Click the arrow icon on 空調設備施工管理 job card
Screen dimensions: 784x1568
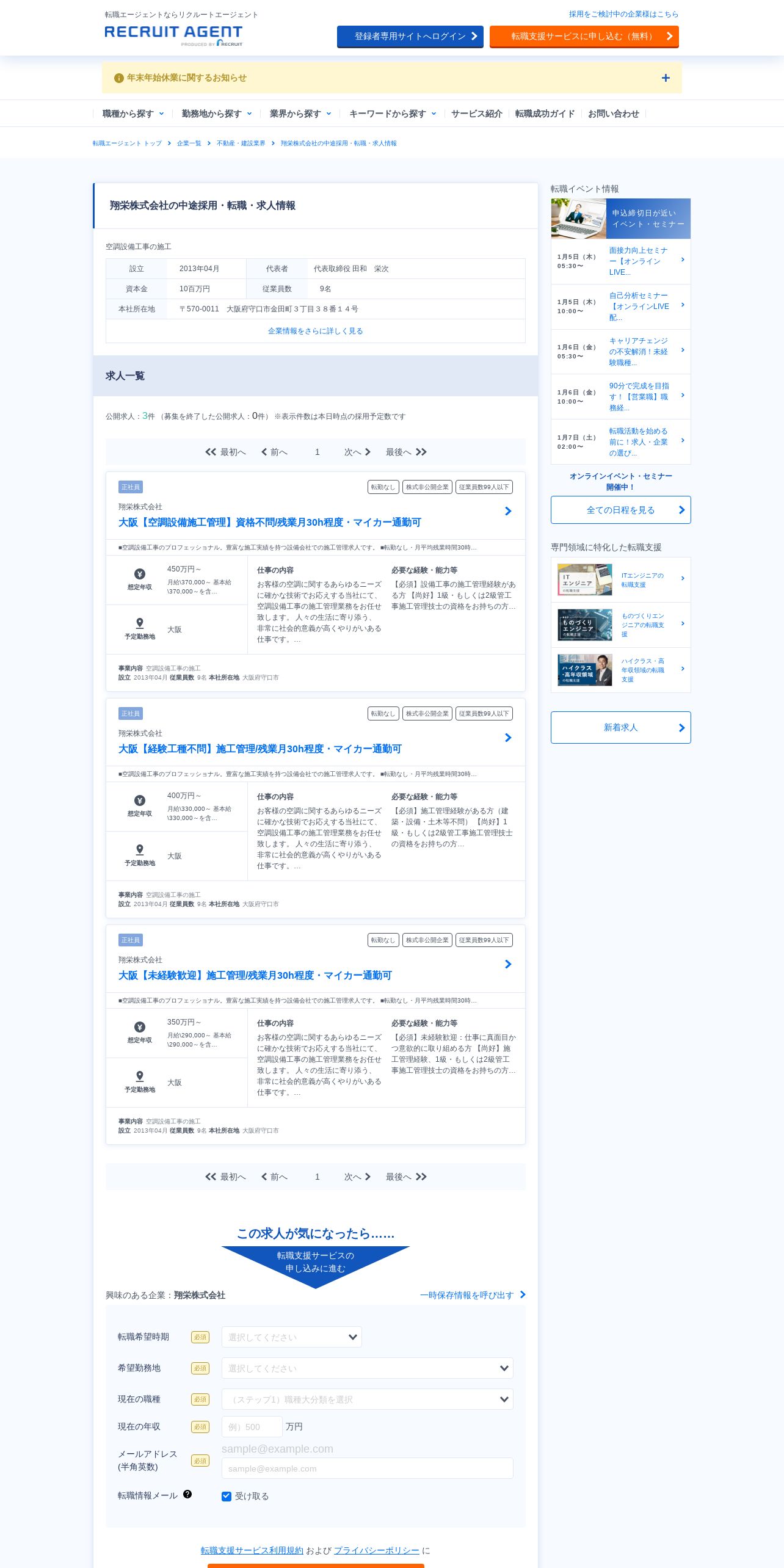click(x=508, y=511)
